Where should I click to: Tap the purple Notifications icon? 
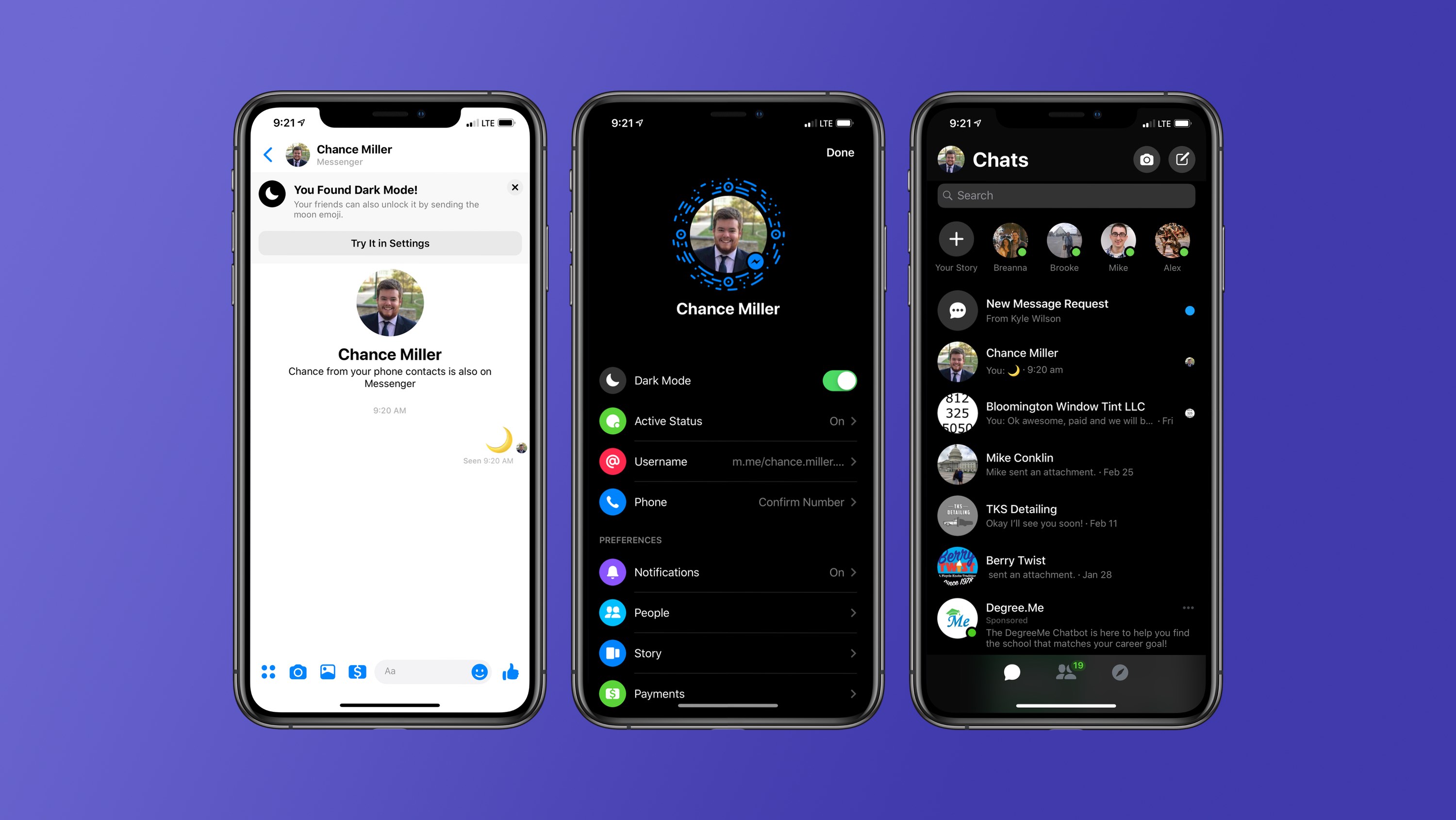(x=612, y=571)
